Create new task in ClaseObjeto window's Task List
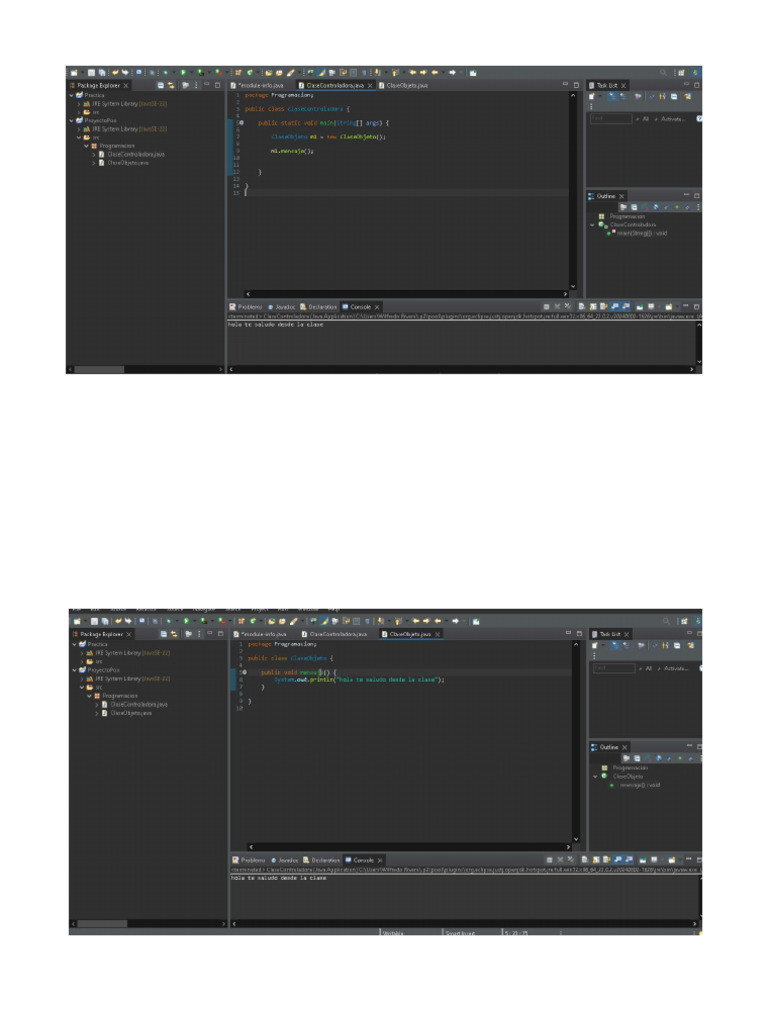The height and width of the screenshot is (1024, 768). (x=594, y=645)
